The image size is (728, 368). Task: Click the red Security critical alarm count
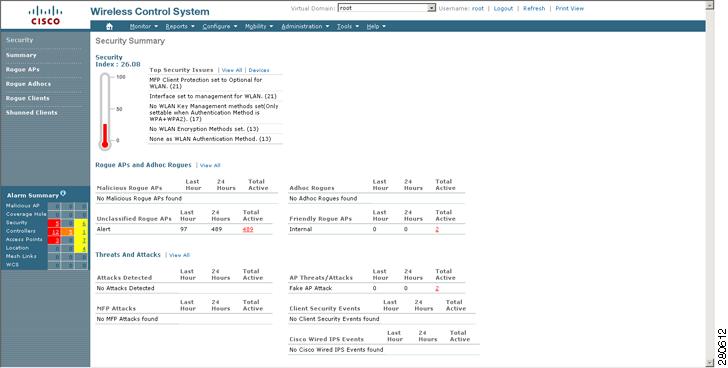(54, 223)
